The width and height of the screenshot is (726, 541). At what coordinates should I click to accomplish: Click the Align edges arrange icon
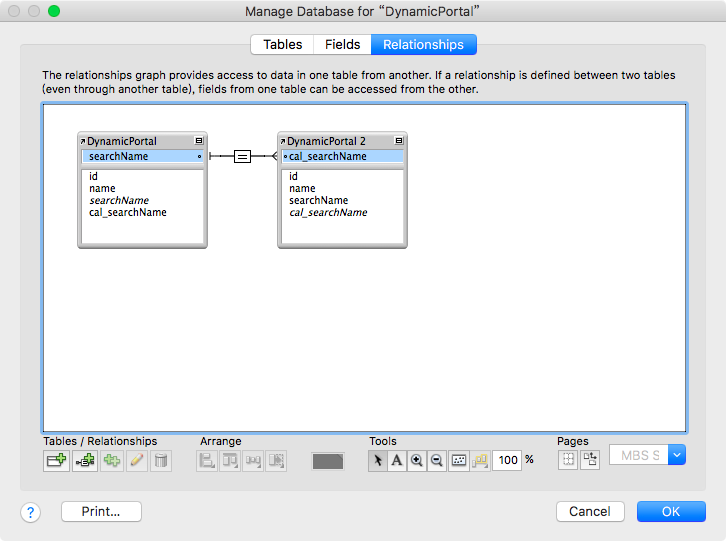tap(207, 460)
